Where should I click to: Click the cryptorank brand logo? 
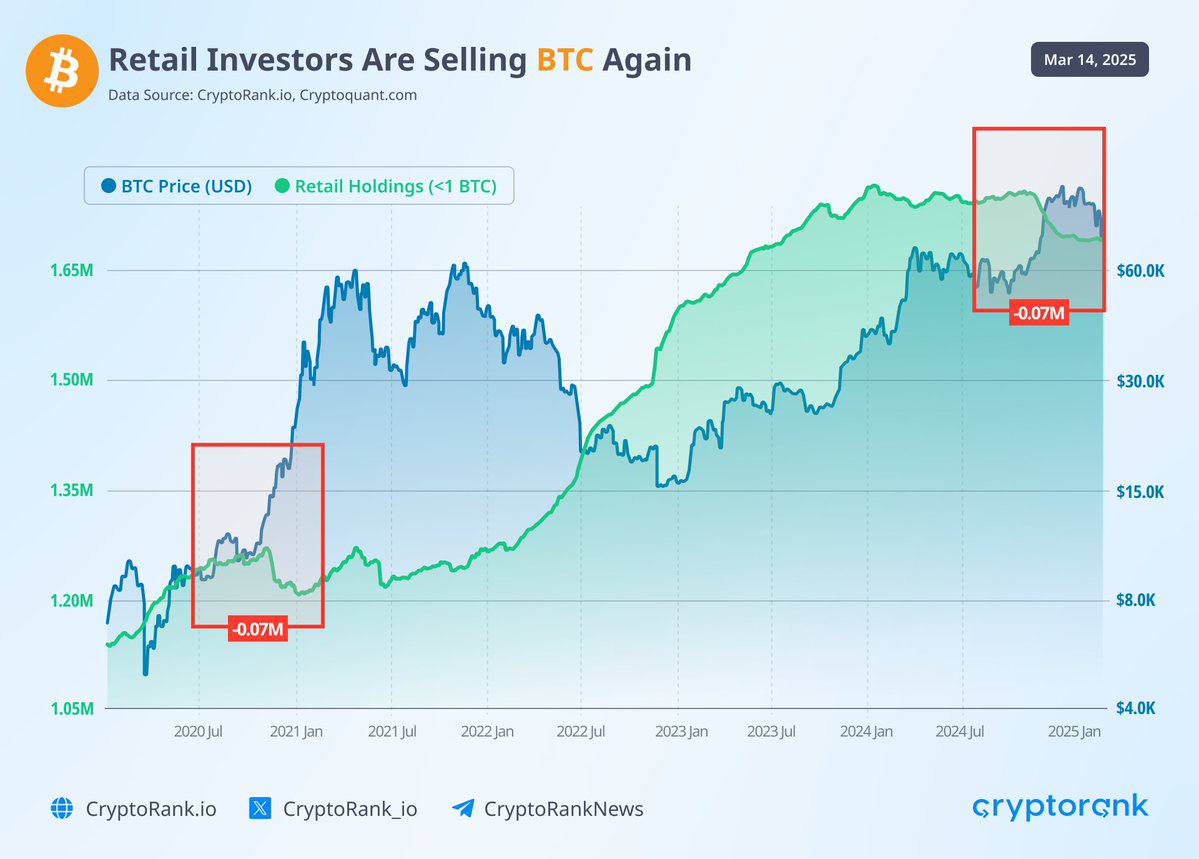click(1061, 807)
